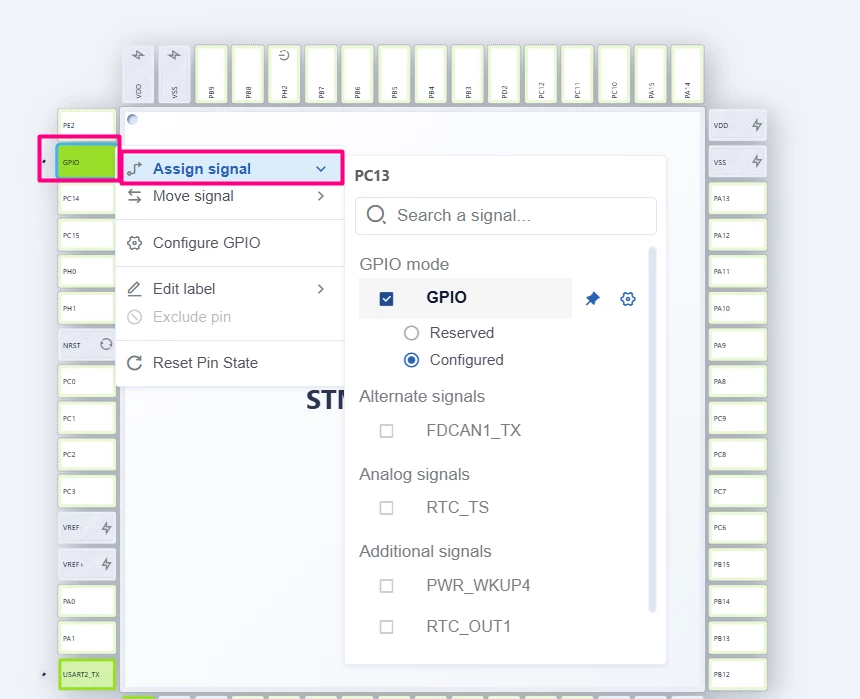Image resolution: width=860 pixels, height=699 pixels.
Task: Click pin PC2
Action: click(87, 454)
